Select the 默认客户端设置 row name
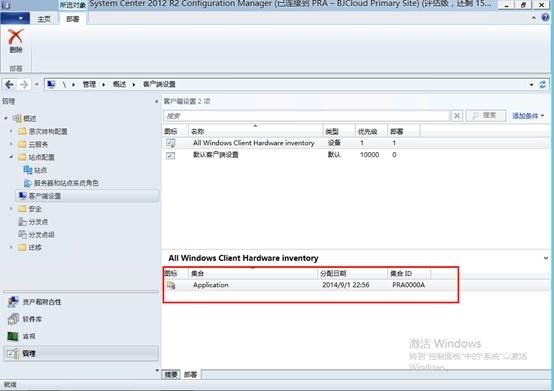554x391 pixels. (216, 155)
